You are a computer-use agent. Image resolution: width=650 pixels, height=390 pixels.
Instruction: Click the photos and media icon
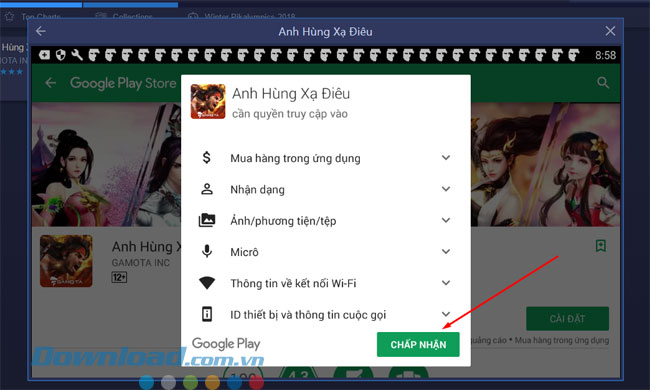(207, 220)
